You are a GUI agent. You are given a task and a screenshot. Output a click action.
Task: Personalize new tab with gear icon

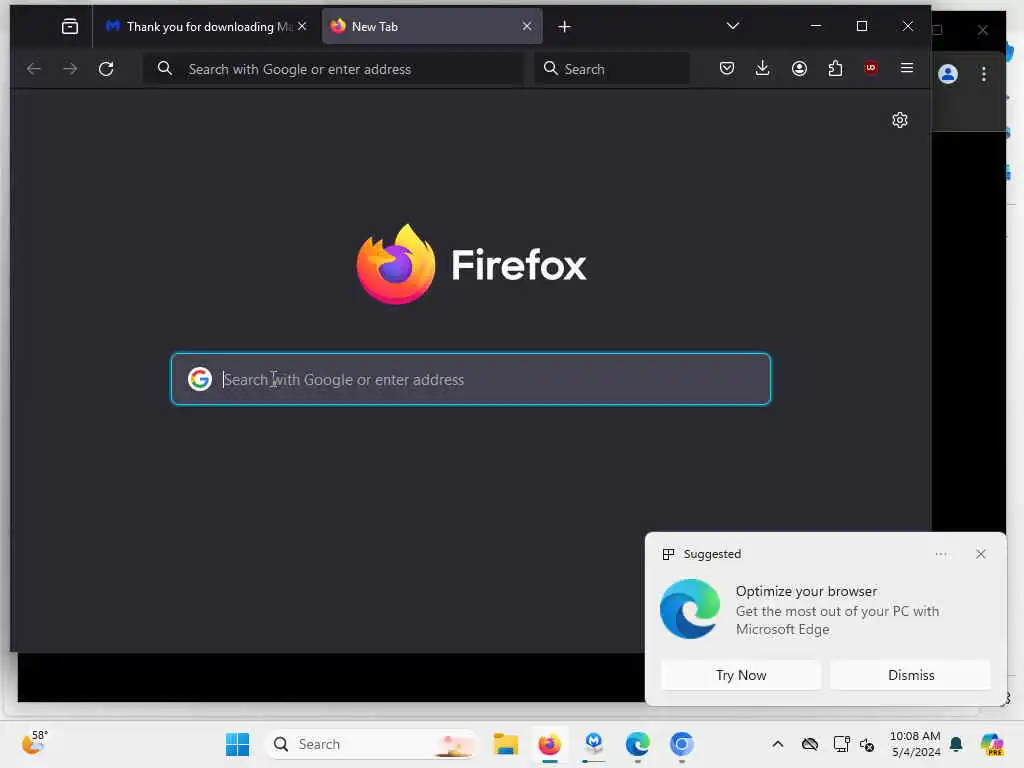[899, 120]
